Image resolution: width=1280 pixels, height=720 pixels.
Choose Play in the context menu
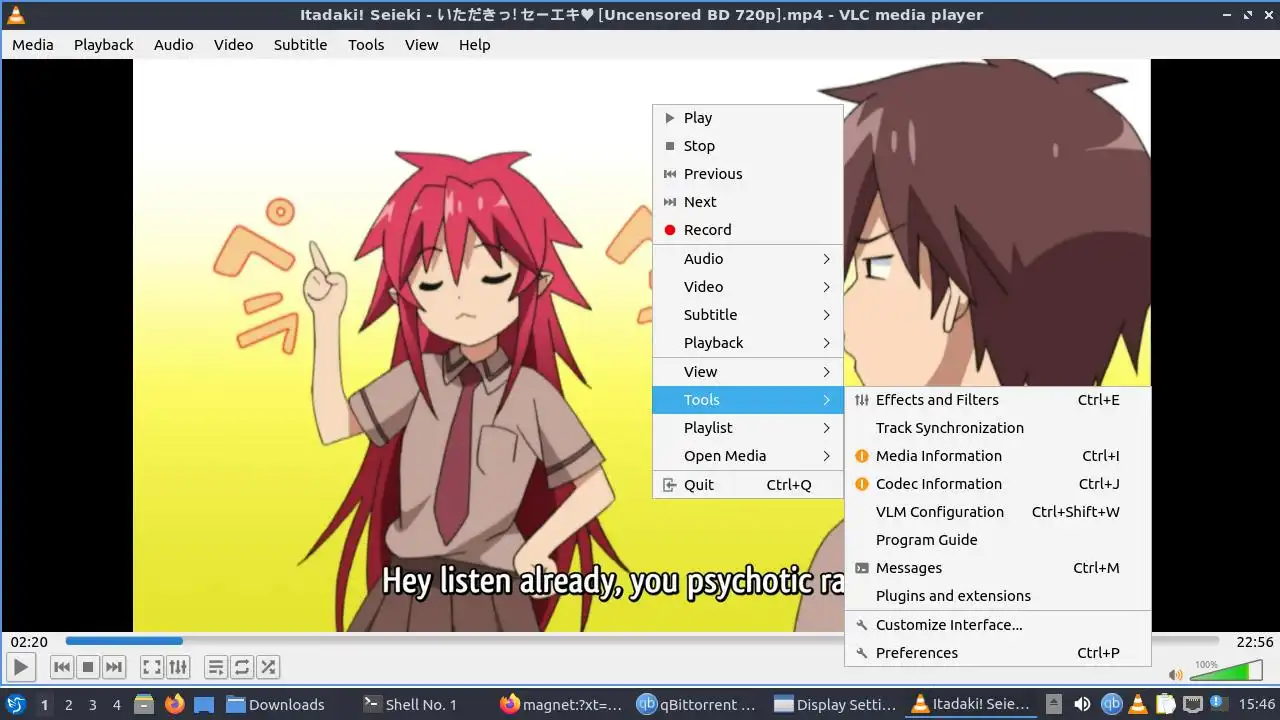coord(748,118)
